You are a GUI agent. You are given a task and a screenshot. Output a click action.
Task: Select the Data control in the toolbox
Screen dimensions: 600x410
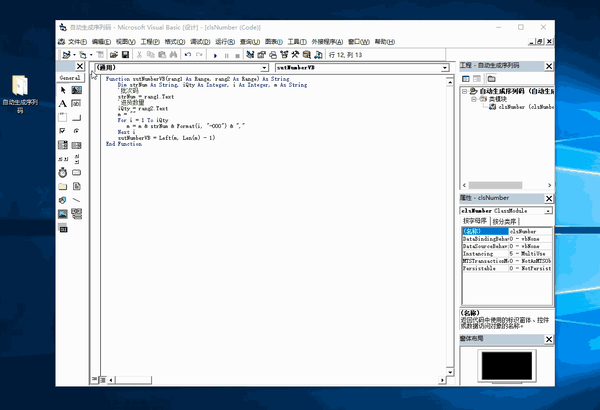(x=77, y=214)
